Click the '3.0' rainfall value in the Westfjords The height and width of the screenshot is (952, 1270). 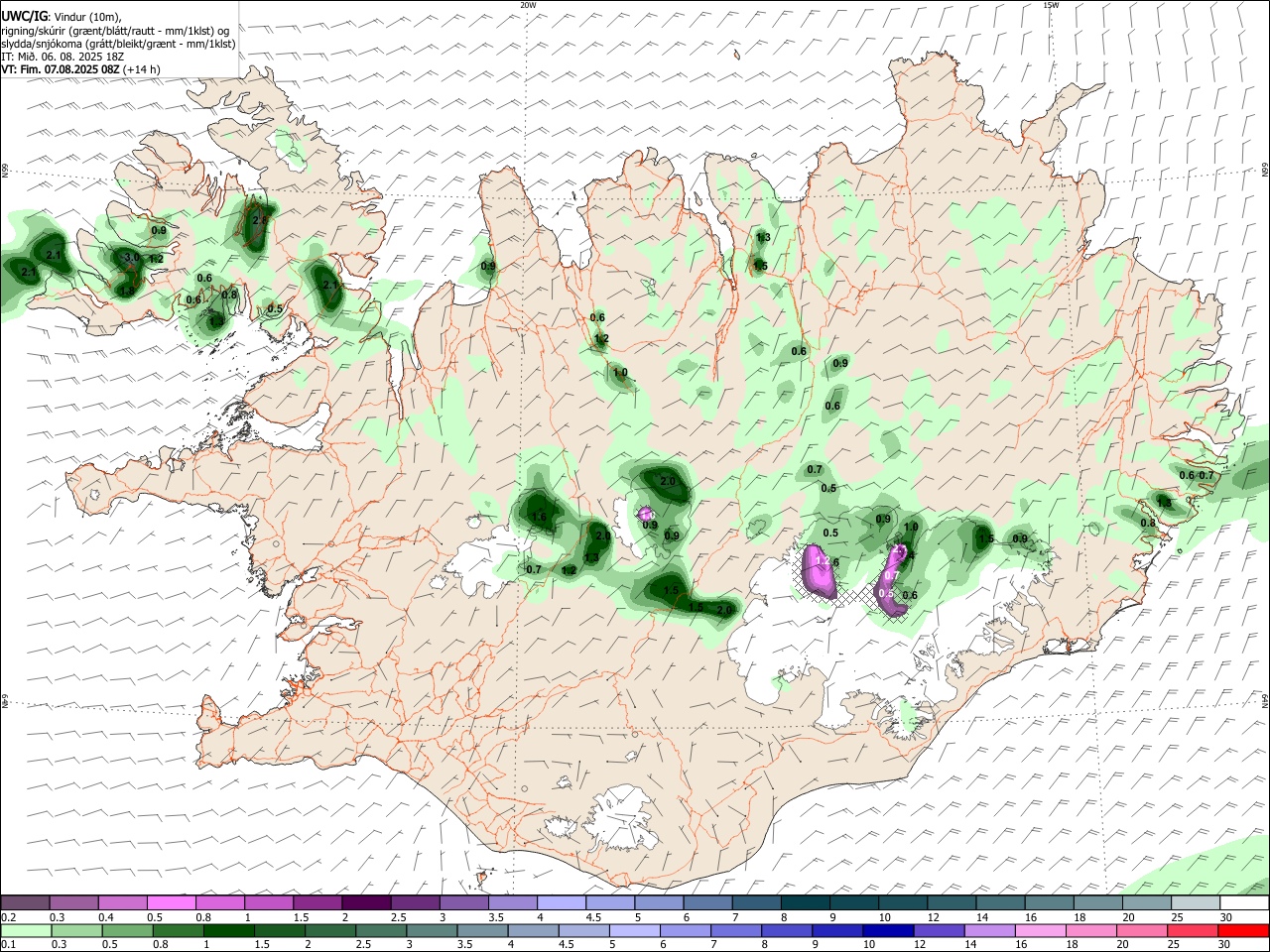coord(131,258)
